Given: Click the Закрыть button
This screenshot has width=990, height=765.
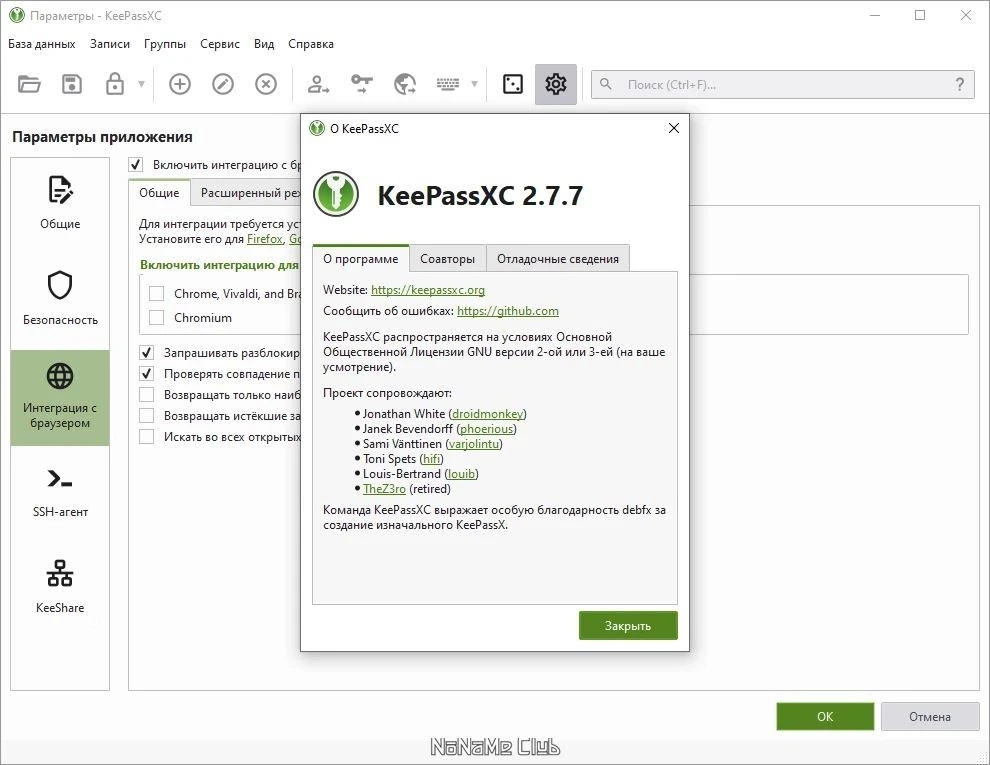Looking at the screenshot, I should (x=628, y=626).
